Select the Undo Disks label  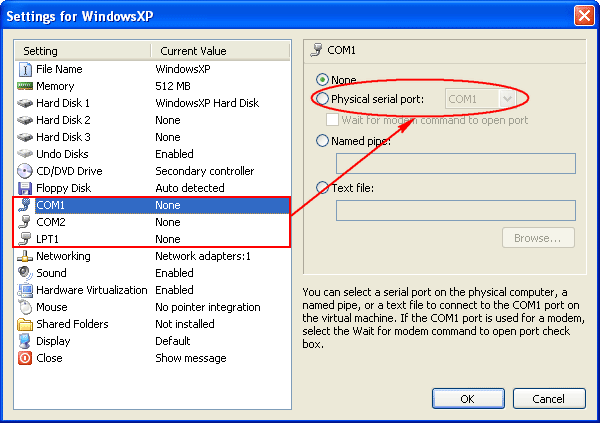pyautogui.click(x=62, y=154)
